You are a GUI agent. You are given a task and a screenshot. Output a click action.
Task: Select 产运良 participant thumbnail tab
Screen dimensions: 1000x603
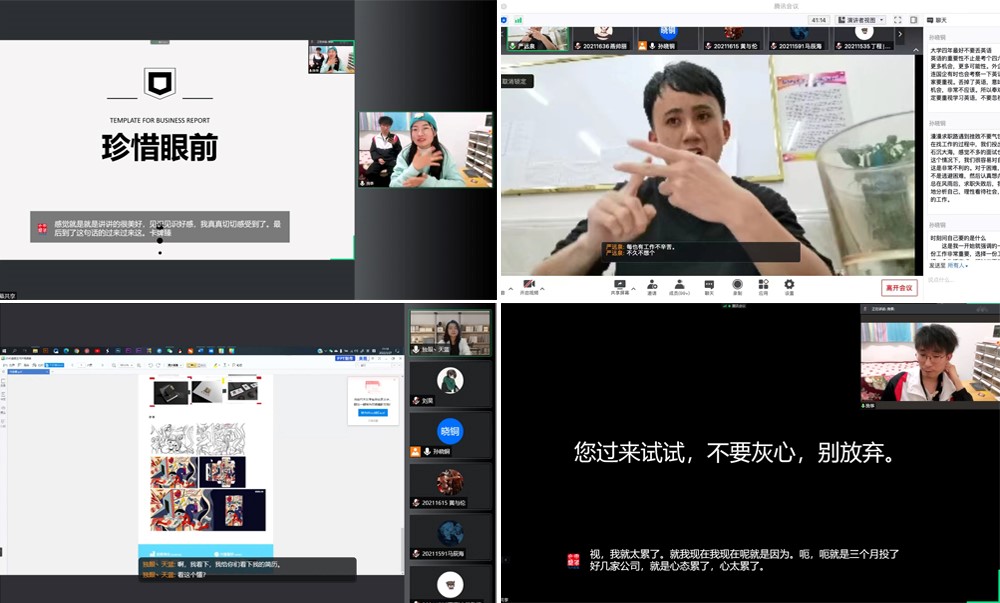point(537,38)
